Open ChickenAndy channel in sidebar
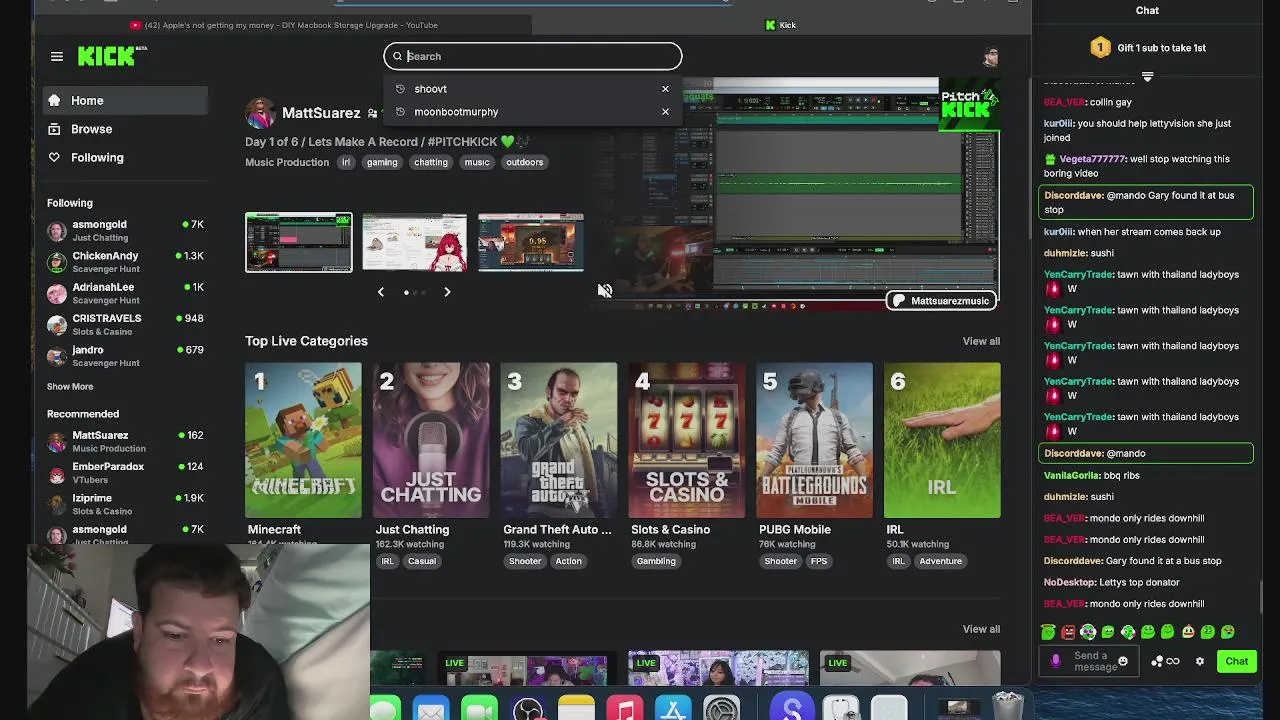The image size is (1280, 720). tap(125, 262)
